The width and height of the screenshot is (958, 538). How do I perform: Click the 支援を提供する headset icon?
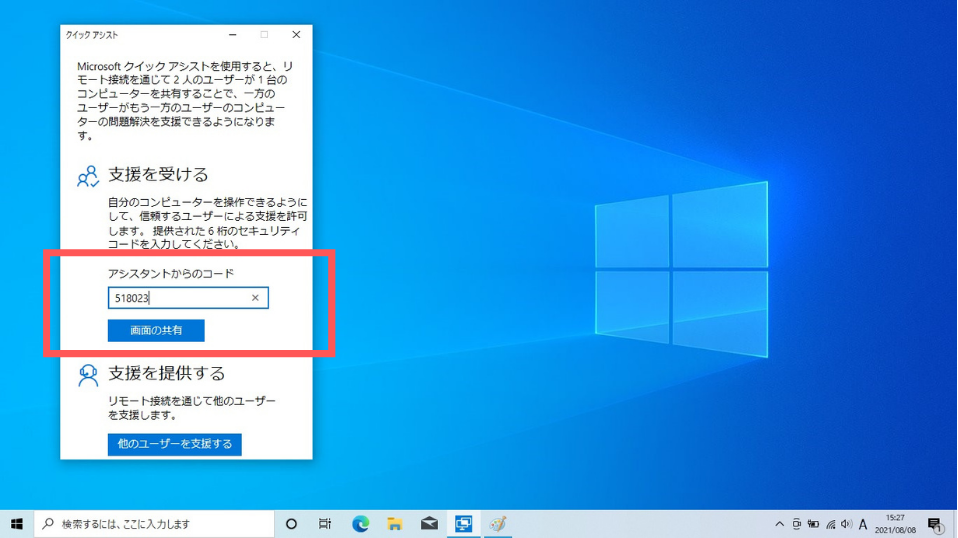coord(88,375)
